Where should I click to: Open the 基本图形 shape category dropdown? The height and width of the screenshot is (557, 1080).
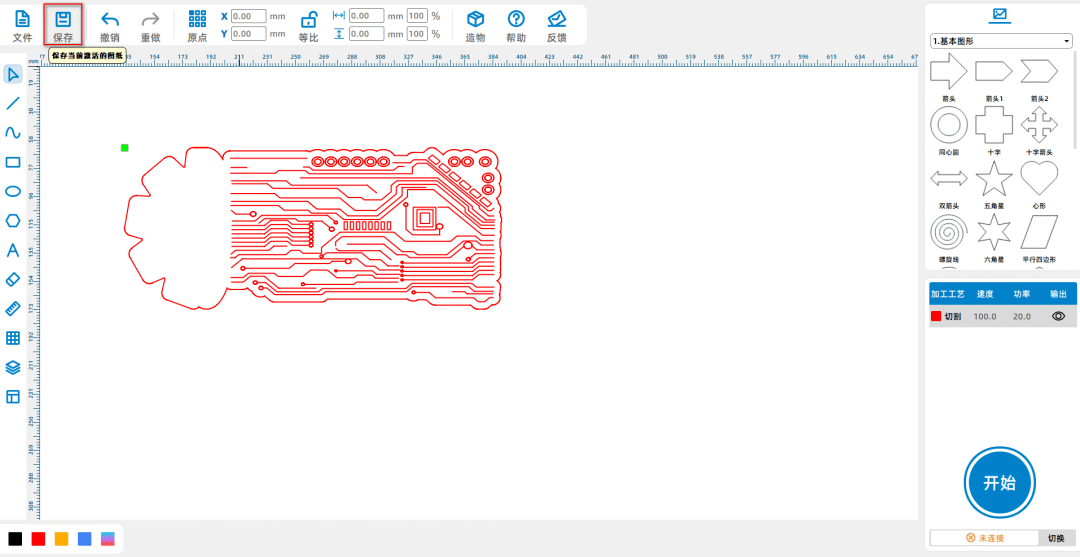coord(1000,41)
